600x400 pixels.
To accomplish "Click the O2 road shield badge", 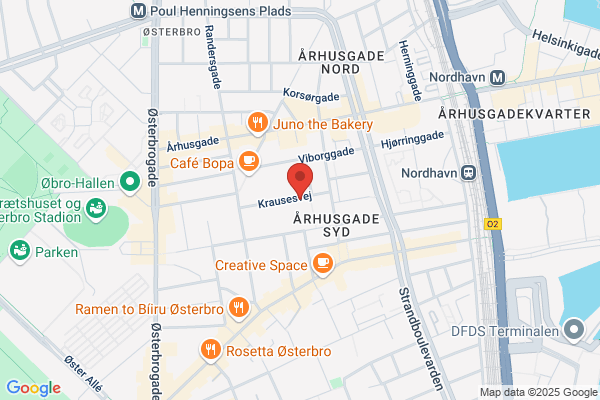I will tap(493, 224).
